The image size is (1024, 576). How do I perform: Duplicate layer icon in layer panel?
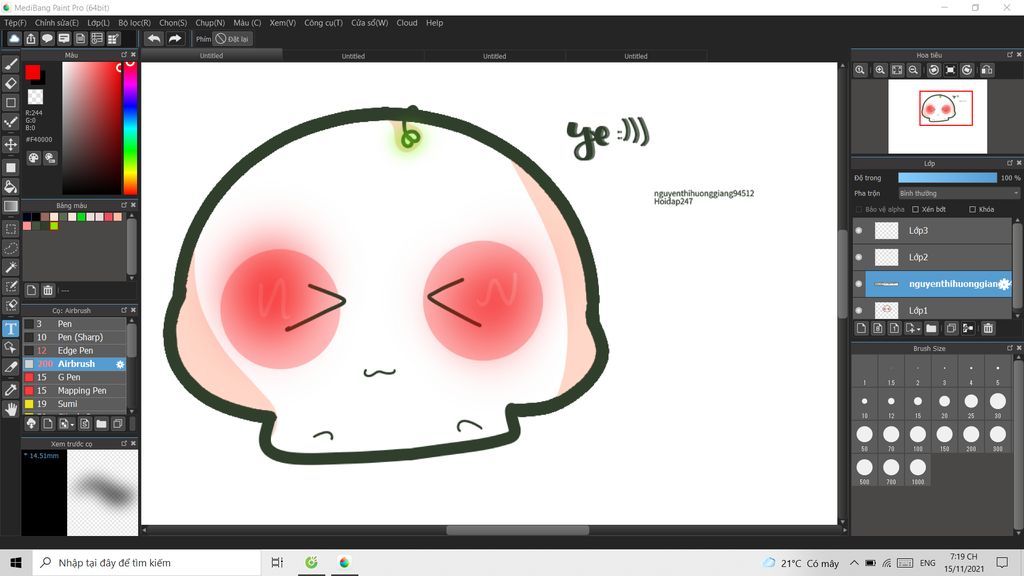click(951, 328)
